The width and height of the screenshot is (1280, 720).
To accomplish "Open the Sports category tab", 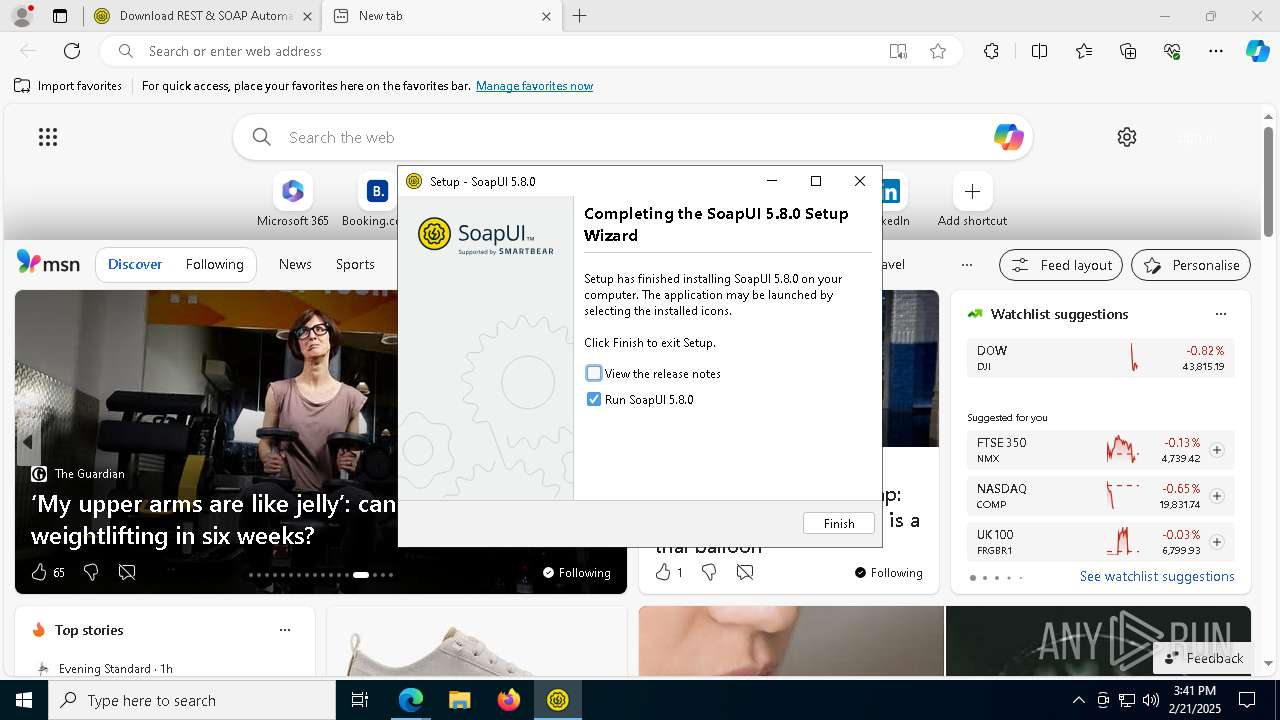I will click(355, 264).
